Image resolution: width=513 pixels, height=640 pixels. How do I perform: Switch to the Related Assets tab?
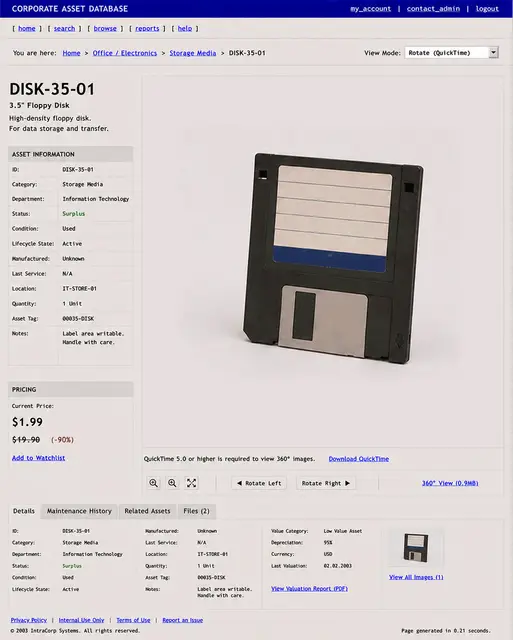coord(147,511)
